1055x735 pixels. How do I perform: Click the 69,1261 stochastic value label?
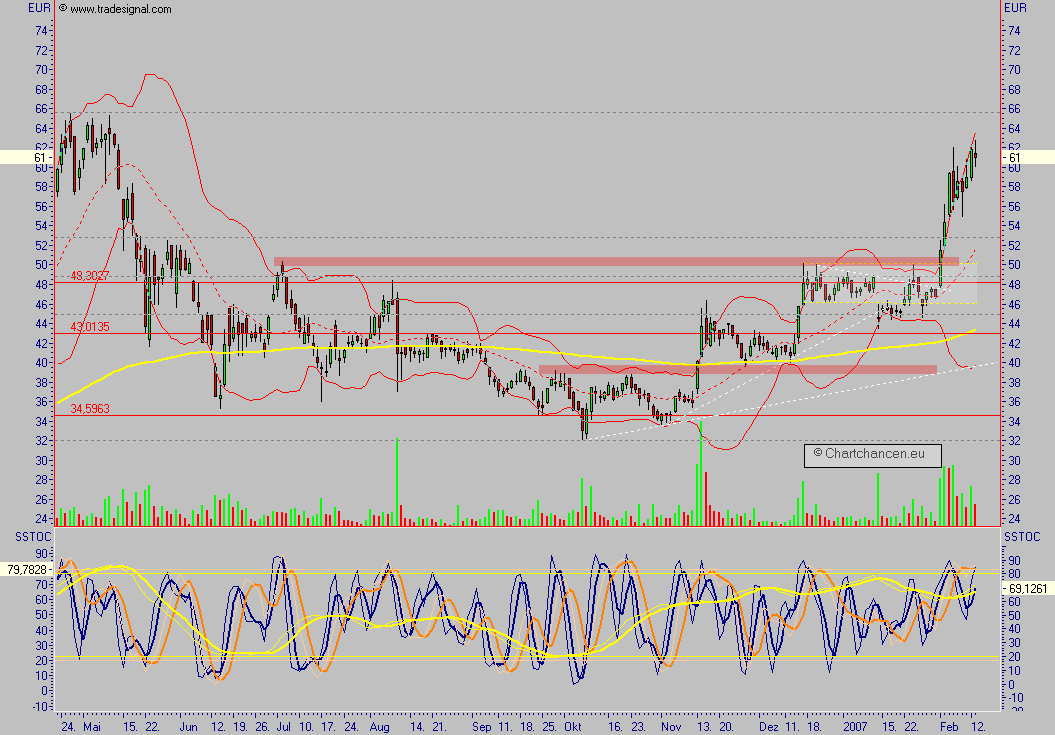click(x=1029, y=590)
